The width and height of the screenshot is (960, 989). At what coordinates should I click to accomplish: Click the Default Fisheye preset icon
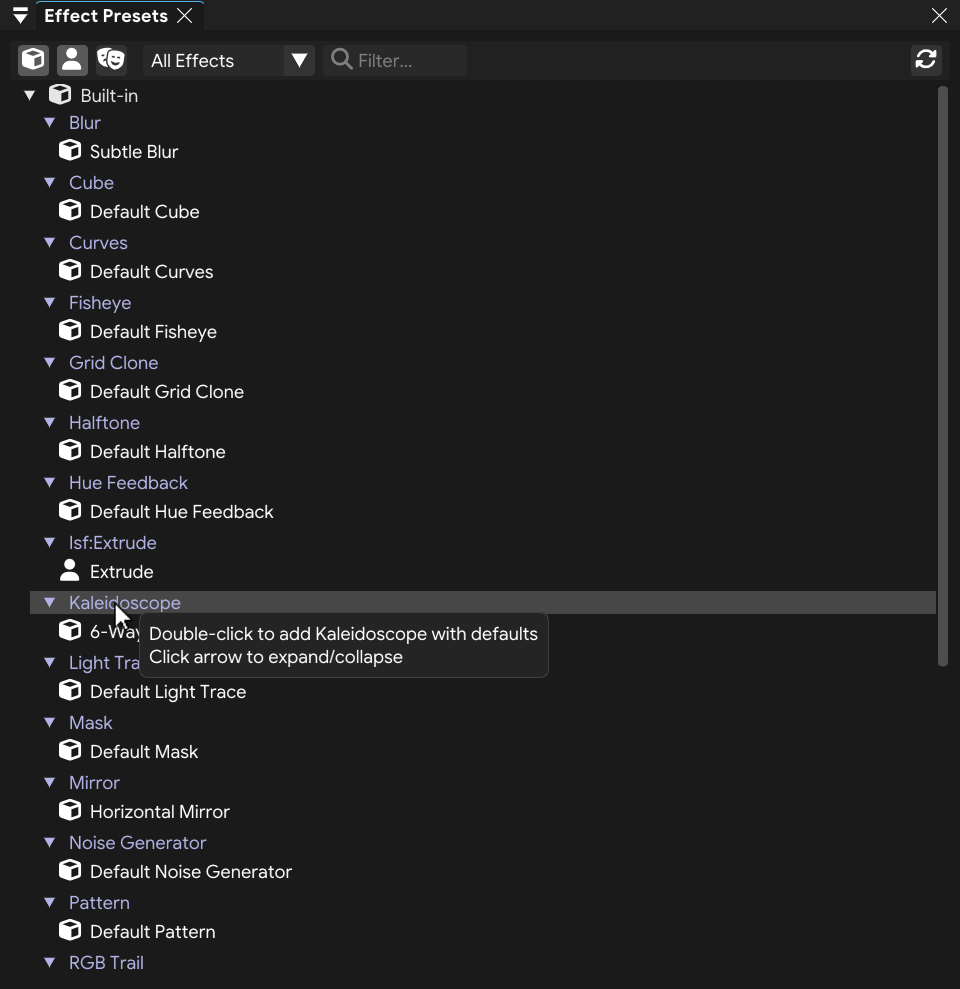70,330
